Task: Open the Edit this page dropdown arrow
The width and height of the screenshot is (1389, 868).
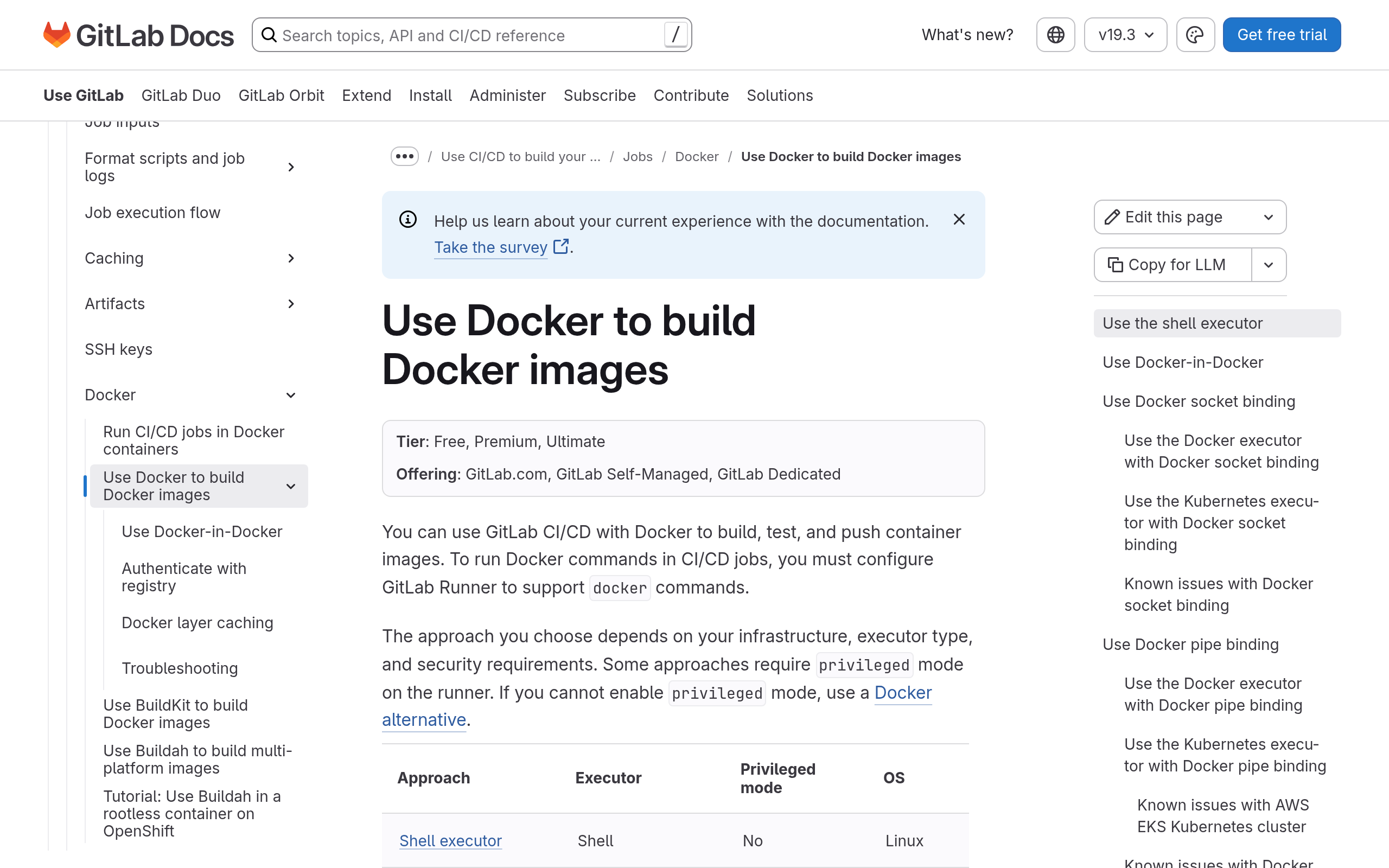Action: pyautogui.click(x=1269, y=217)
